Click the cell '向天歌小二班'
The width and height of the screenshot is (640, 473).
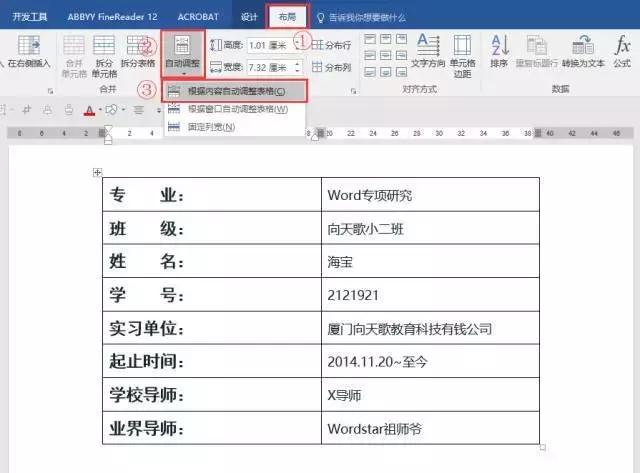(430, 228)
